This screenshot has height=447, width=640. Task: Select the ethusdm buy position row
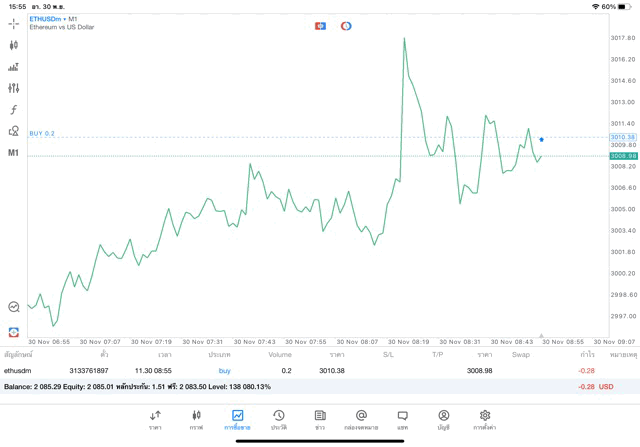[300, 370]
